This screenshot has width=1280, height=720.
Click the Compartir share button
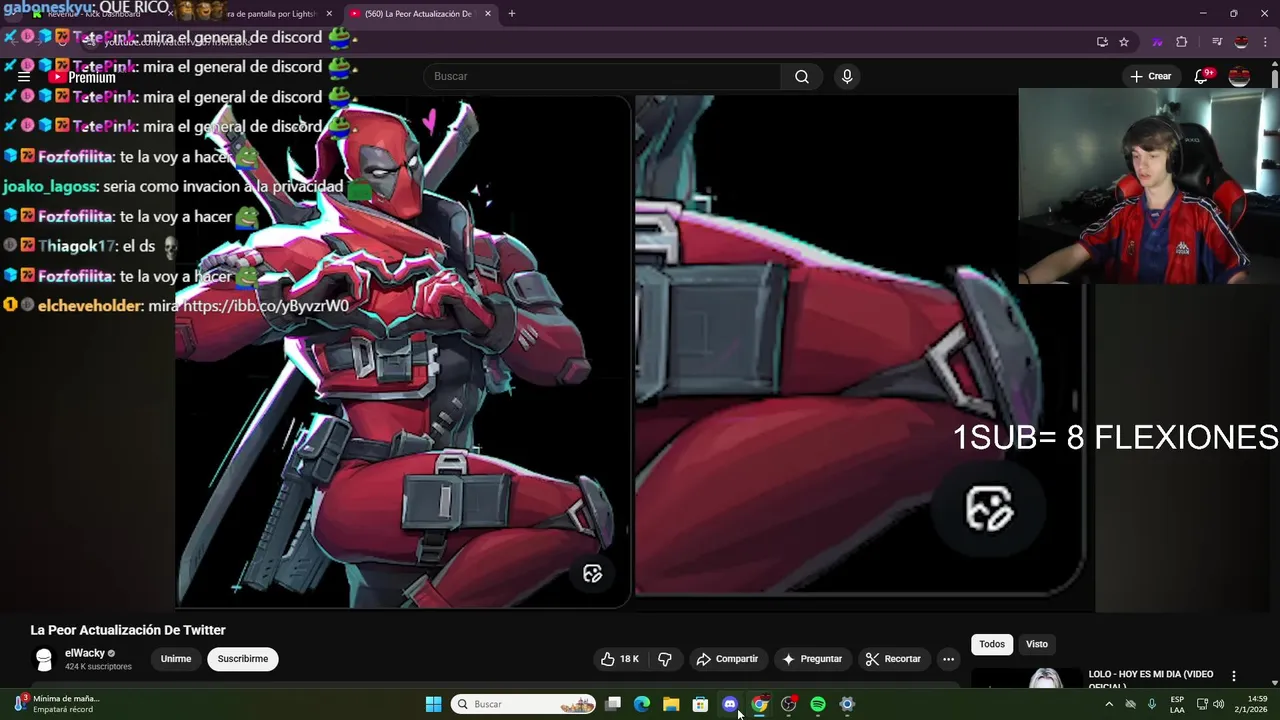tap(727, 659)
